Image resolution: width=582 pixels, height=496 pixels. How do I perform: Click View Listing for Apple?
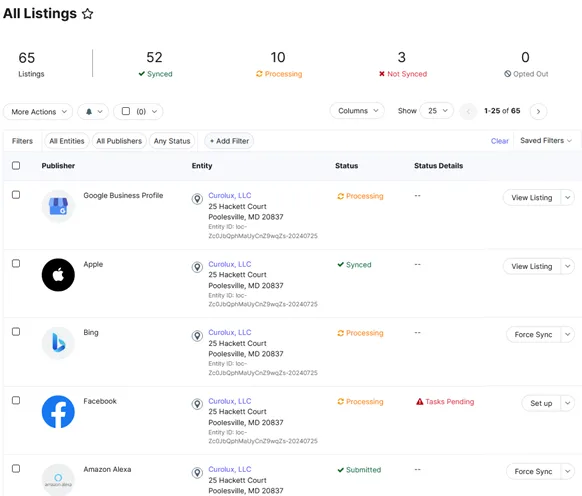(532, 266)
